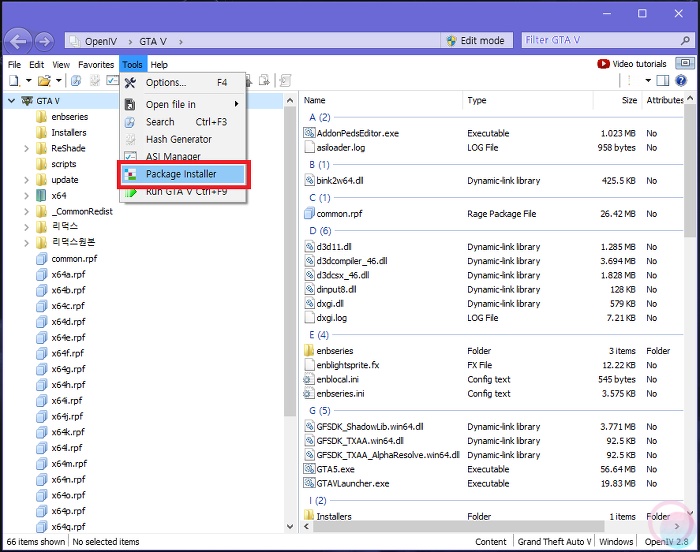Click GFSDK_ShadowLib.win64.dll file name
The height and width of the screenshot is (552, 700).
coord(370,427)
